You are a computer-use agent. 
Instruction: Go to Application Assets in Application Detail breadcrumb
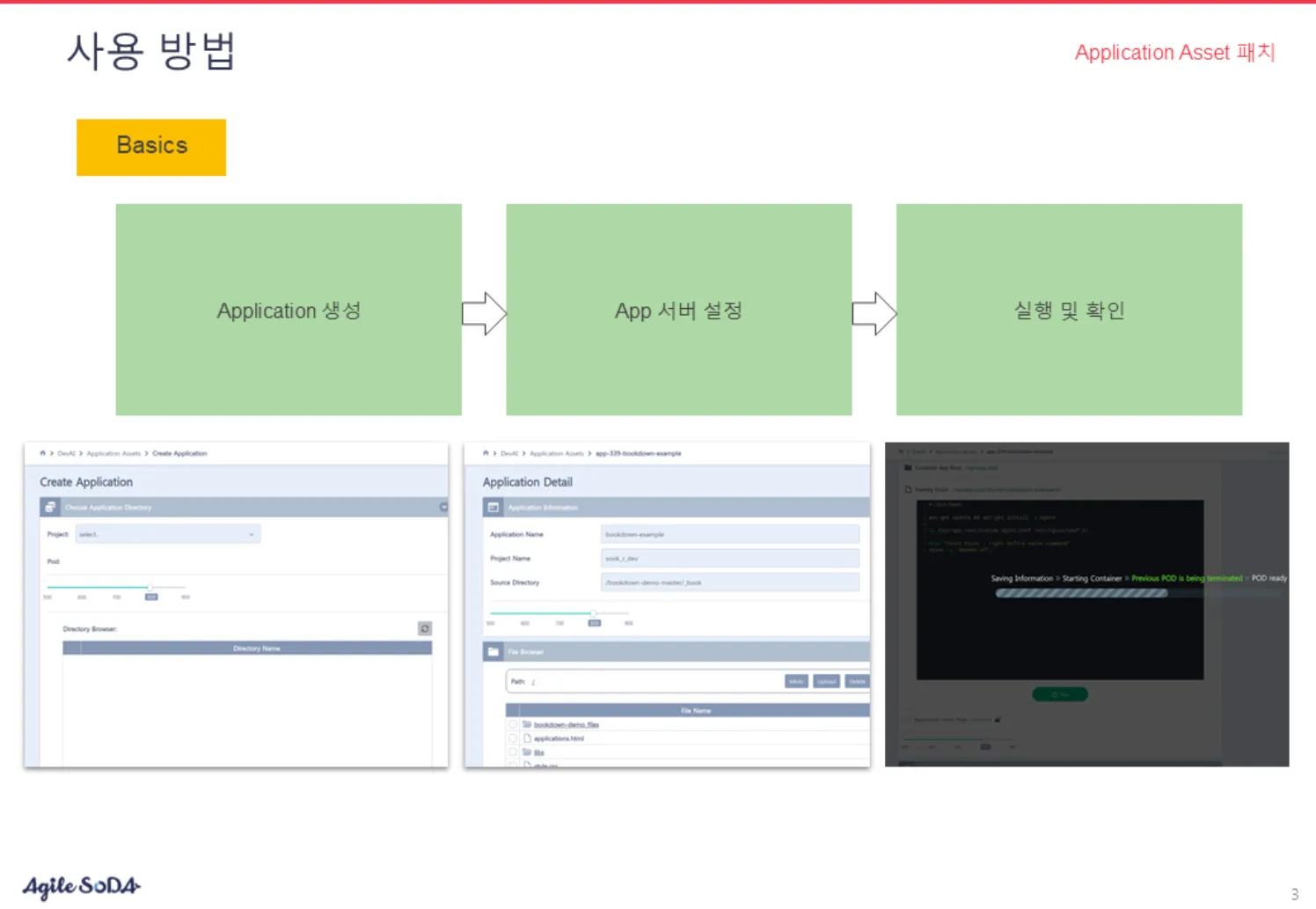557,453
